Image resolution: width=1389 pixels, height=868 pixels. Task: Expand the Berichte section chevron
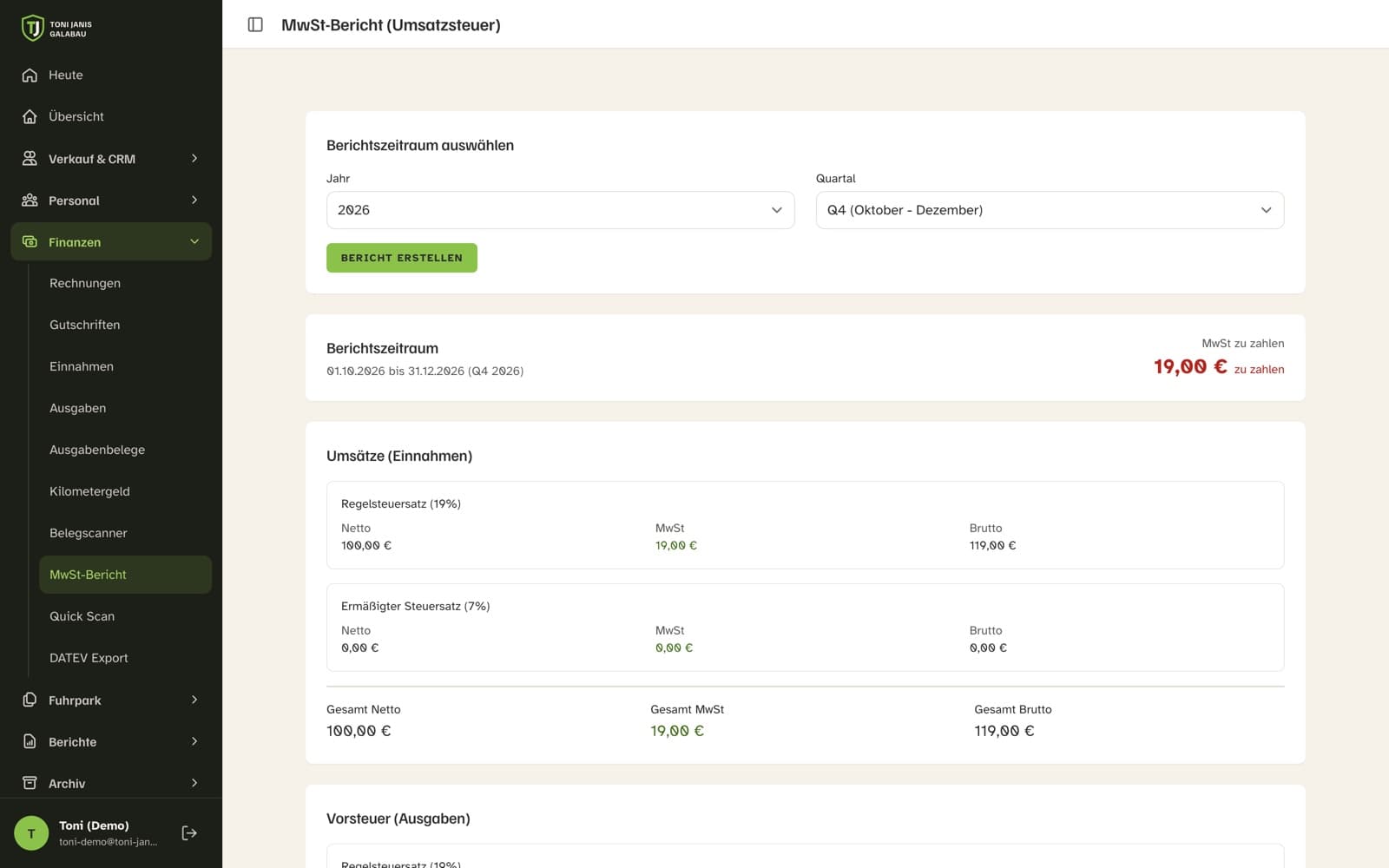194,741
